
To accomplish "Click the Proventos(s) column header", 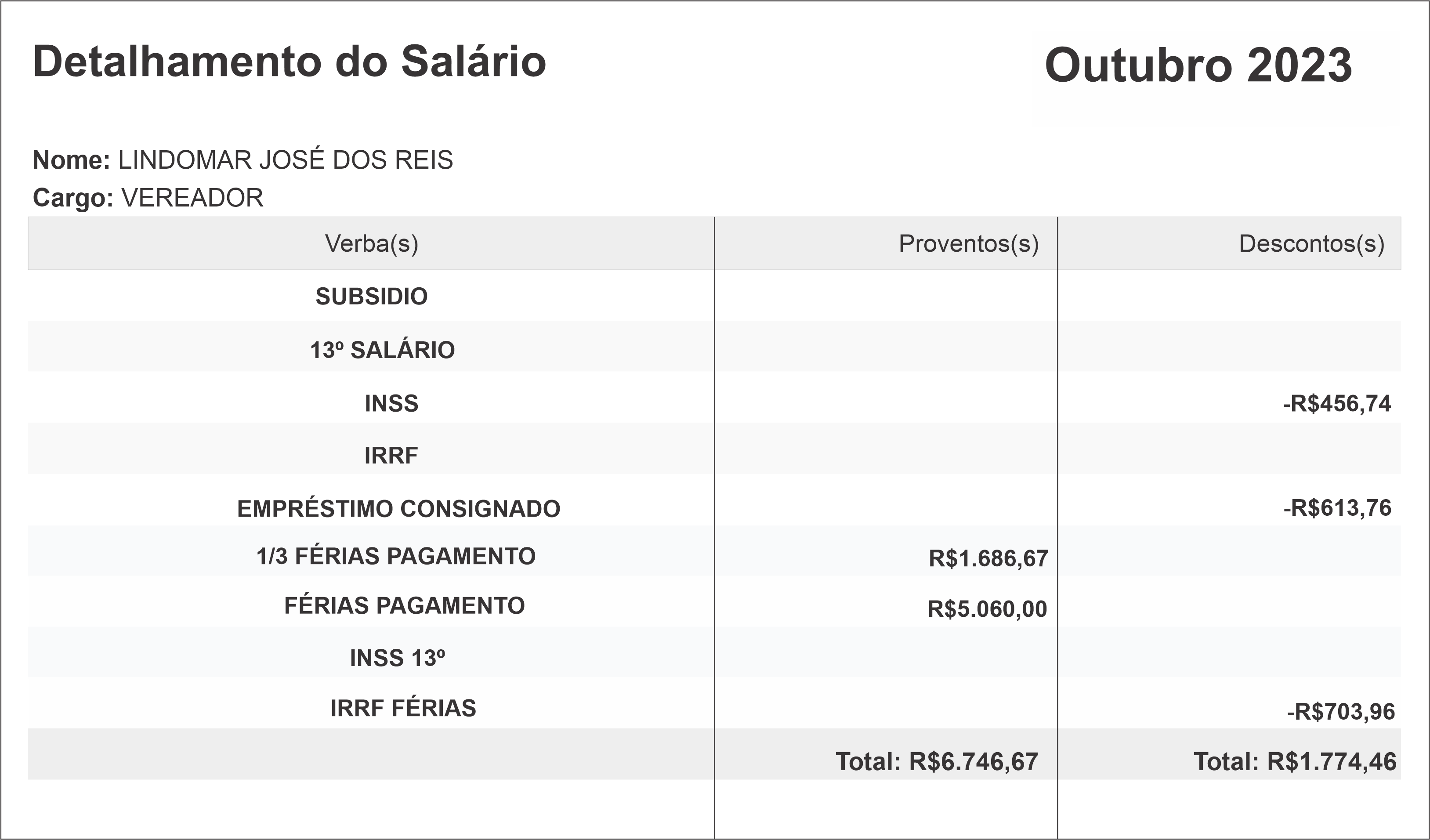I will click(968, 243).
